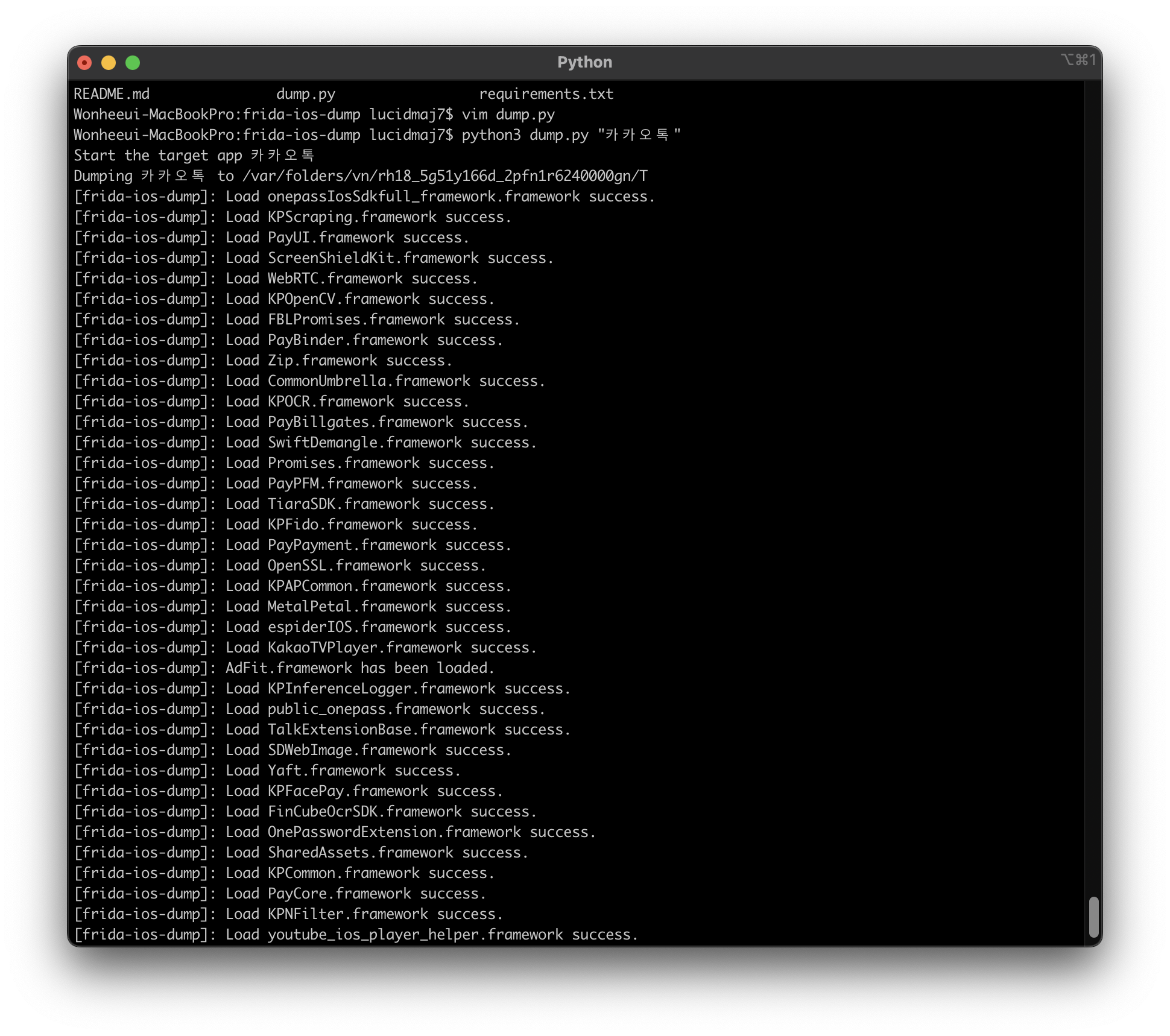Click the ⌥⌘1 shortcut badge in titlebar
Viewport: 1170px width, 1036px height.
[1079, 60]
